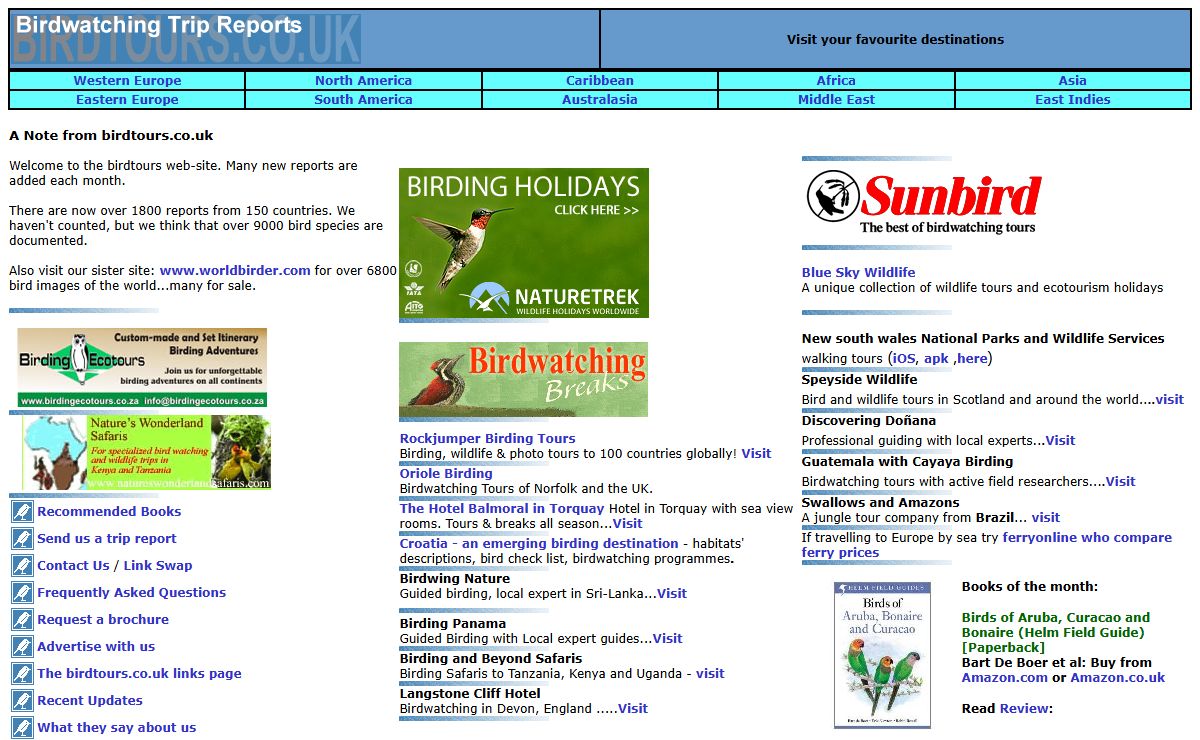This screenshot has width=1200, height=740.
Task: Open the Link Swap link
Action: 158,565
